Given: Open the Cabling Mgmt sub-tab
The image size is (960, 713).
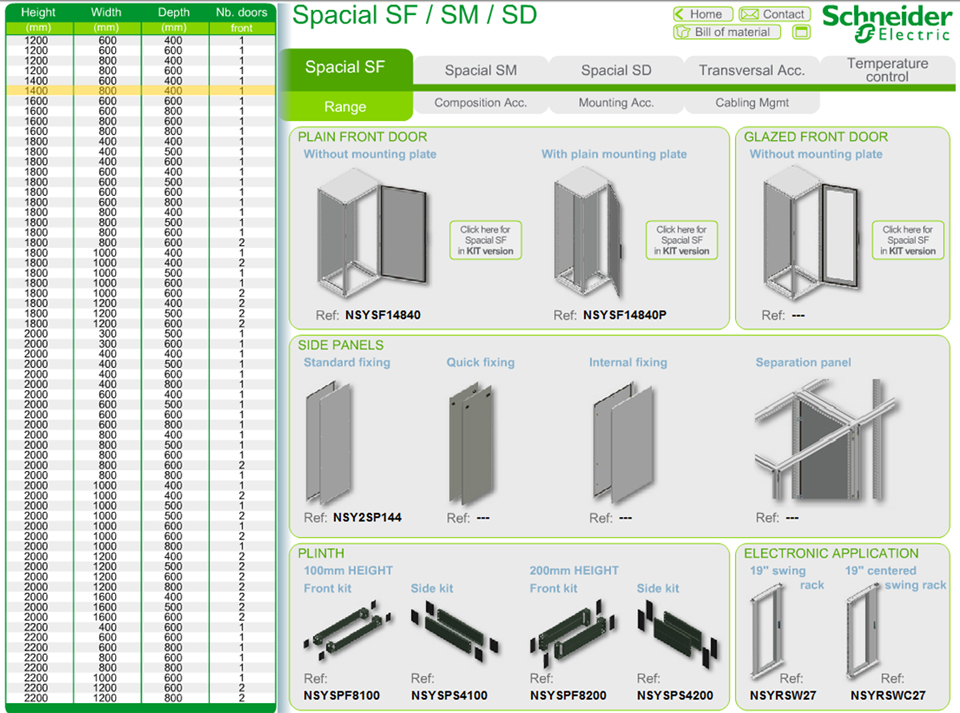Looking at the screenshot, I should click(x=752, y=103).
